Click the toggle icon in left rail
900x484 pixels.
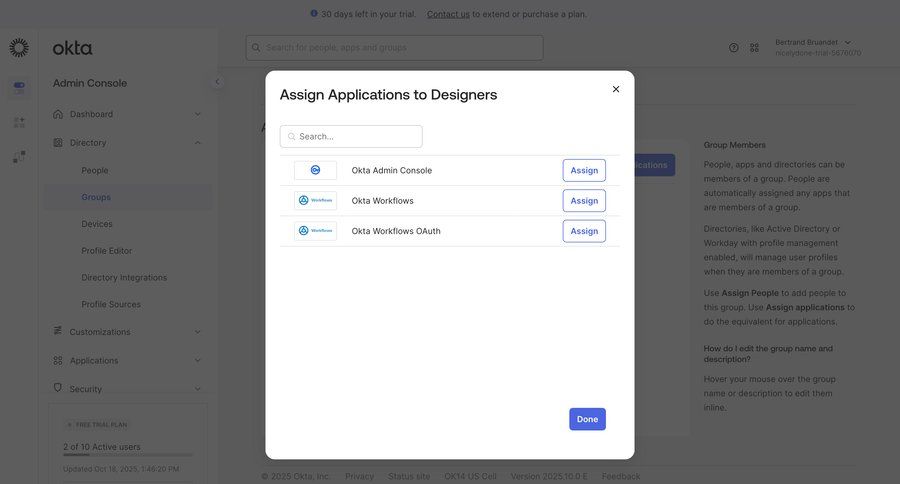coord(19,88)
